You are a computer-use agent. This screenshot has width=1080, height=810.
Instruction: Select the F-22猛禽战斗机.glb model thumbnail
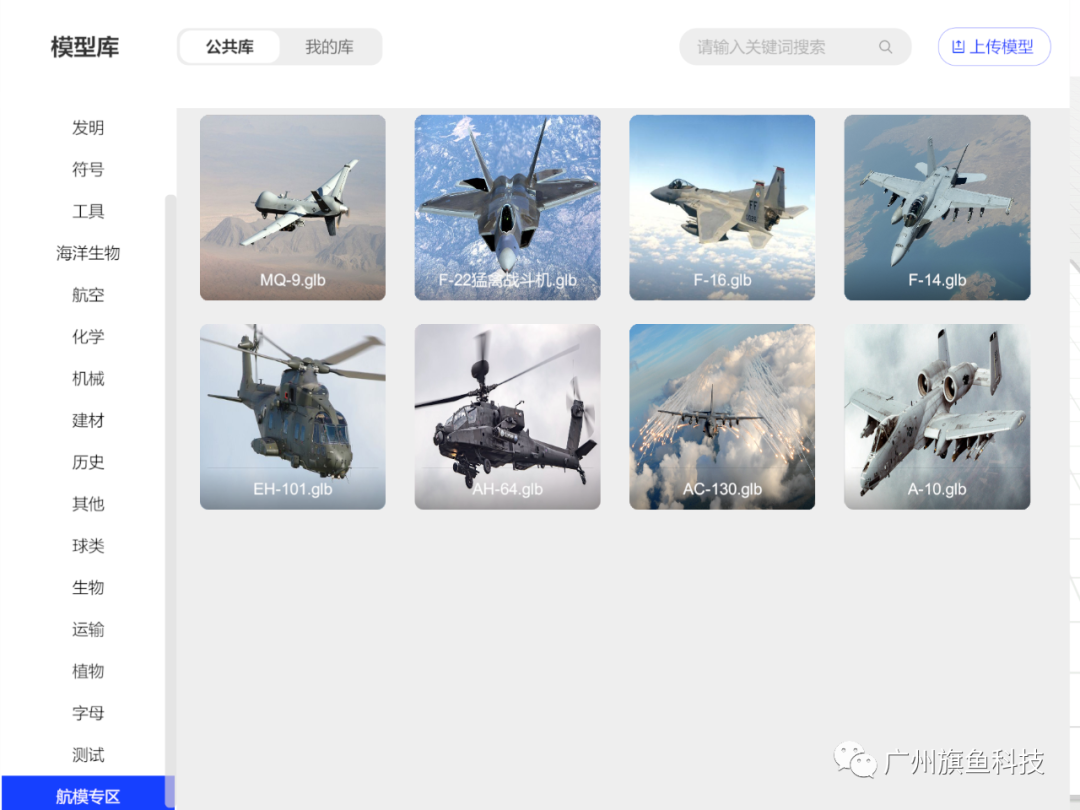pos(507,207)
